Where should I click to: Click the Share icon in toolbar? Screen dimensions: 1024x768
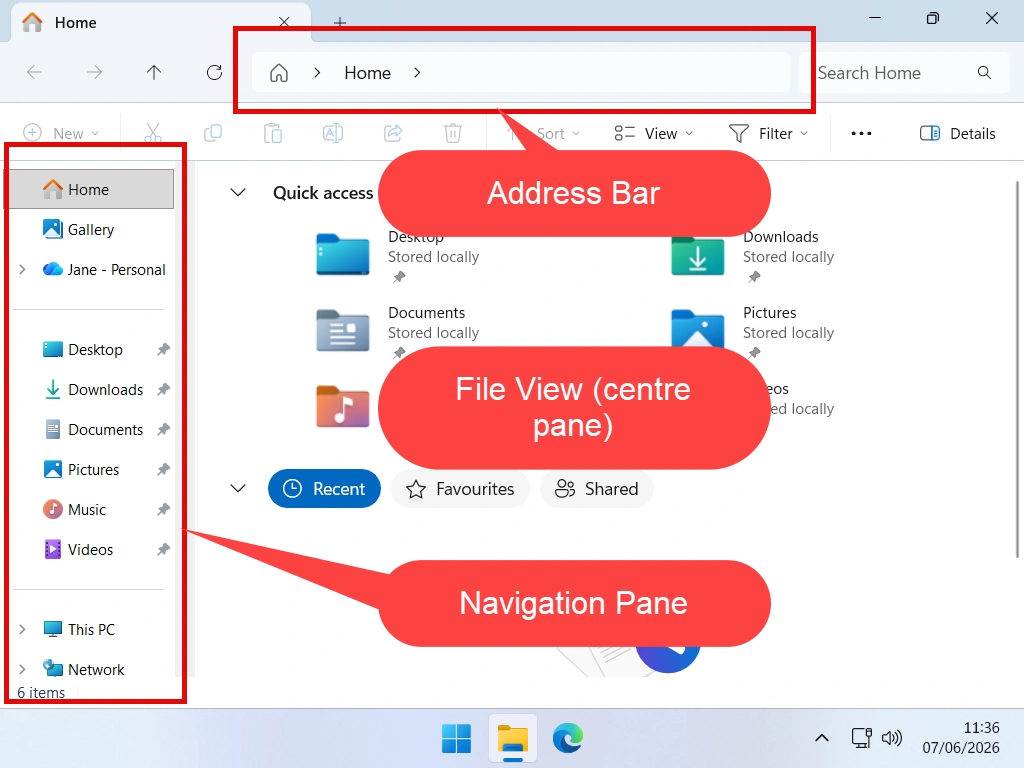point(393,133)
